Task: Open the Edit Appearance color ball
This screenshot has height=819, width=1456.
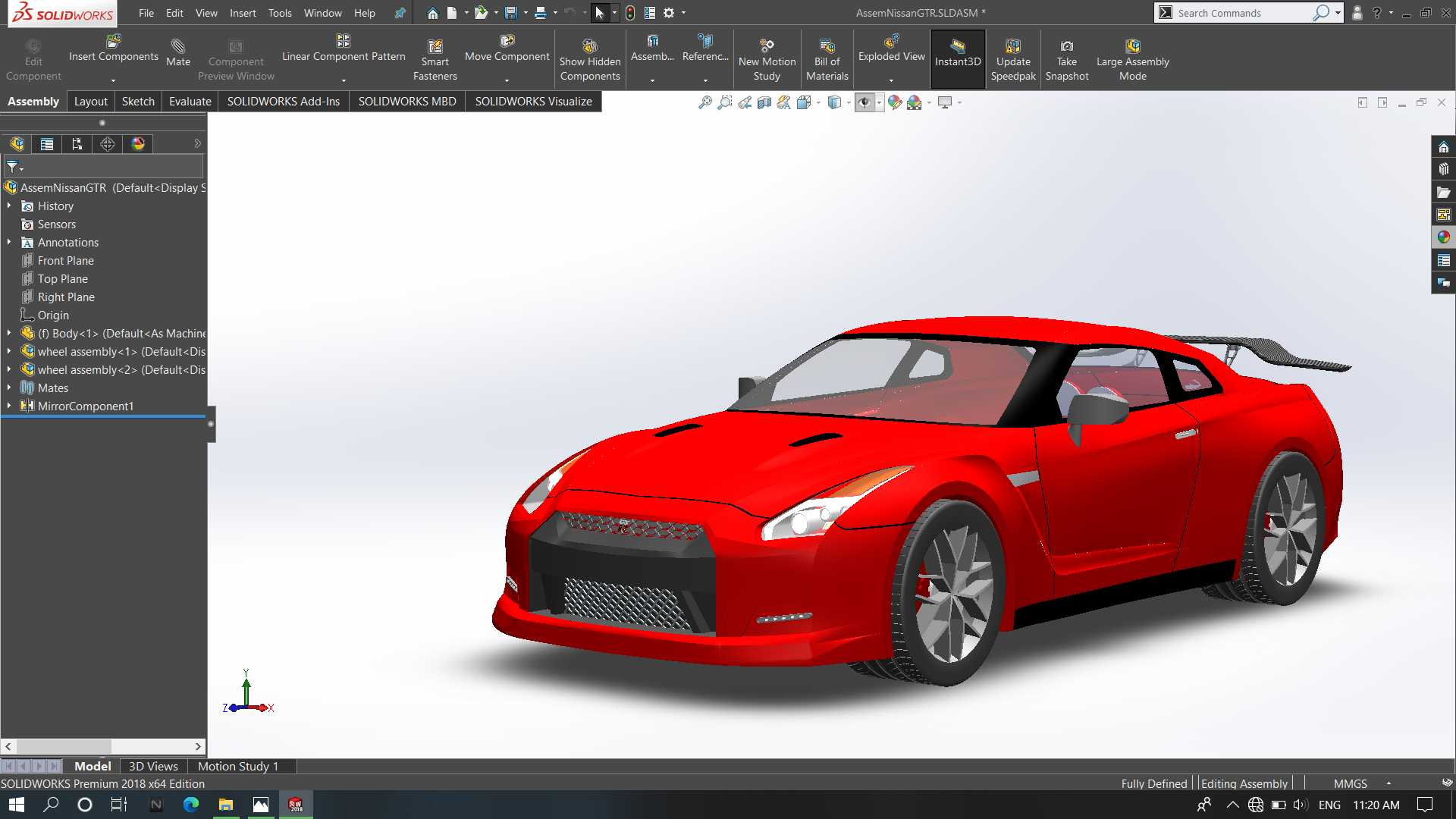Action: pyautogui.click(x=895, y=102)
